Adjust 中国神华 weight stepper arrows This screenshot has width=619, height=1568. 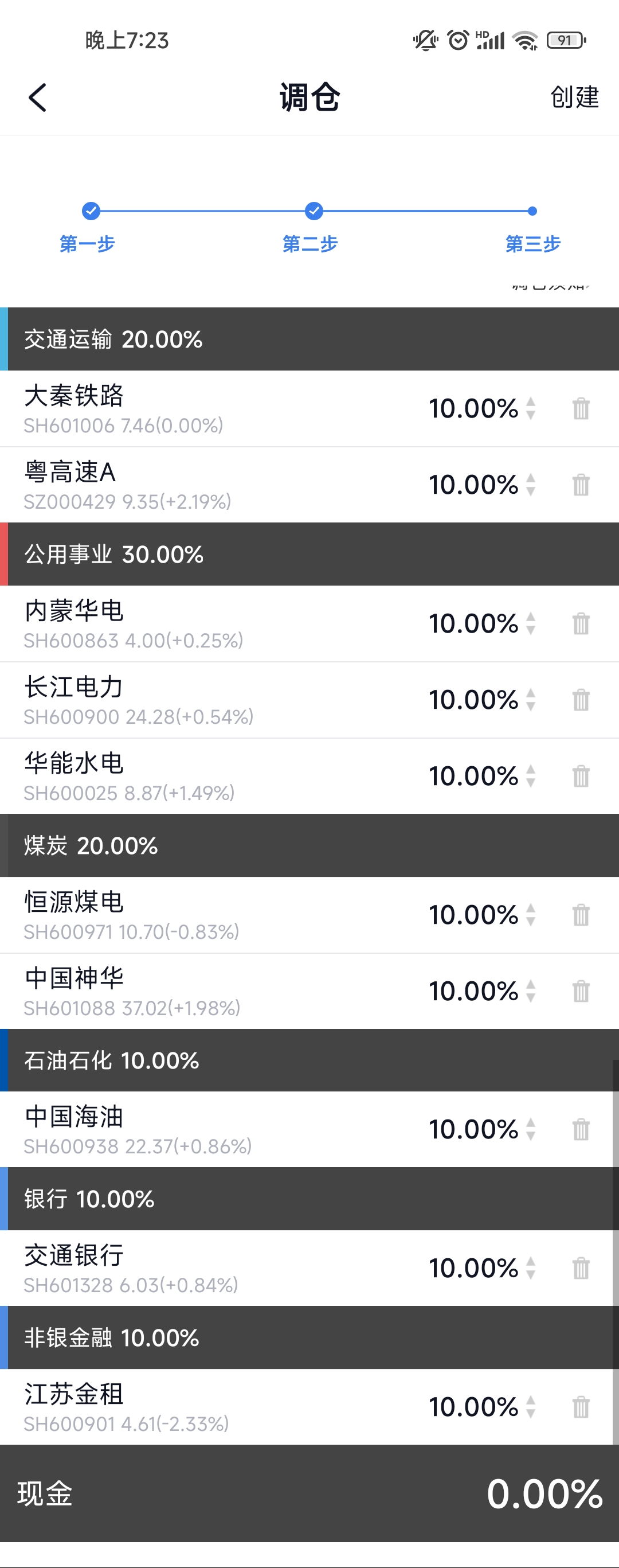tap(530, 991)
